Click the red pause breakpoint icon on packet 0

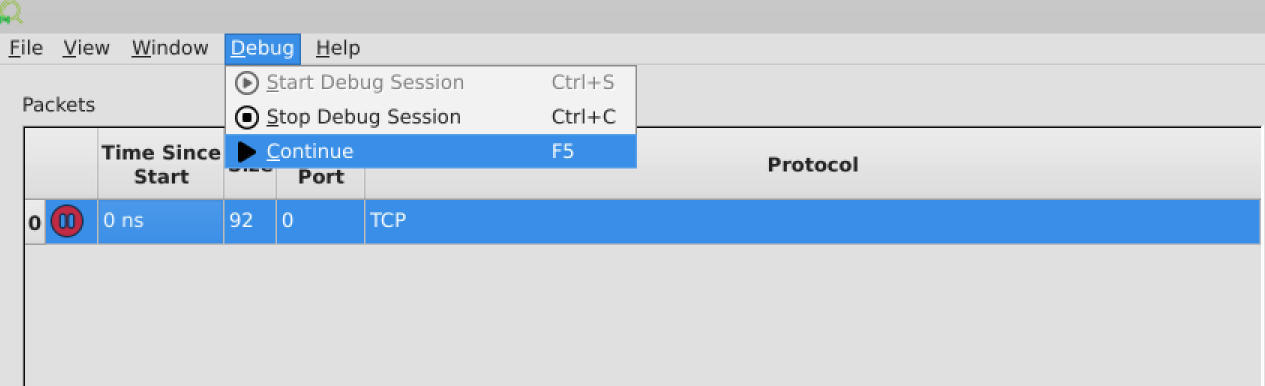[67, 221]
